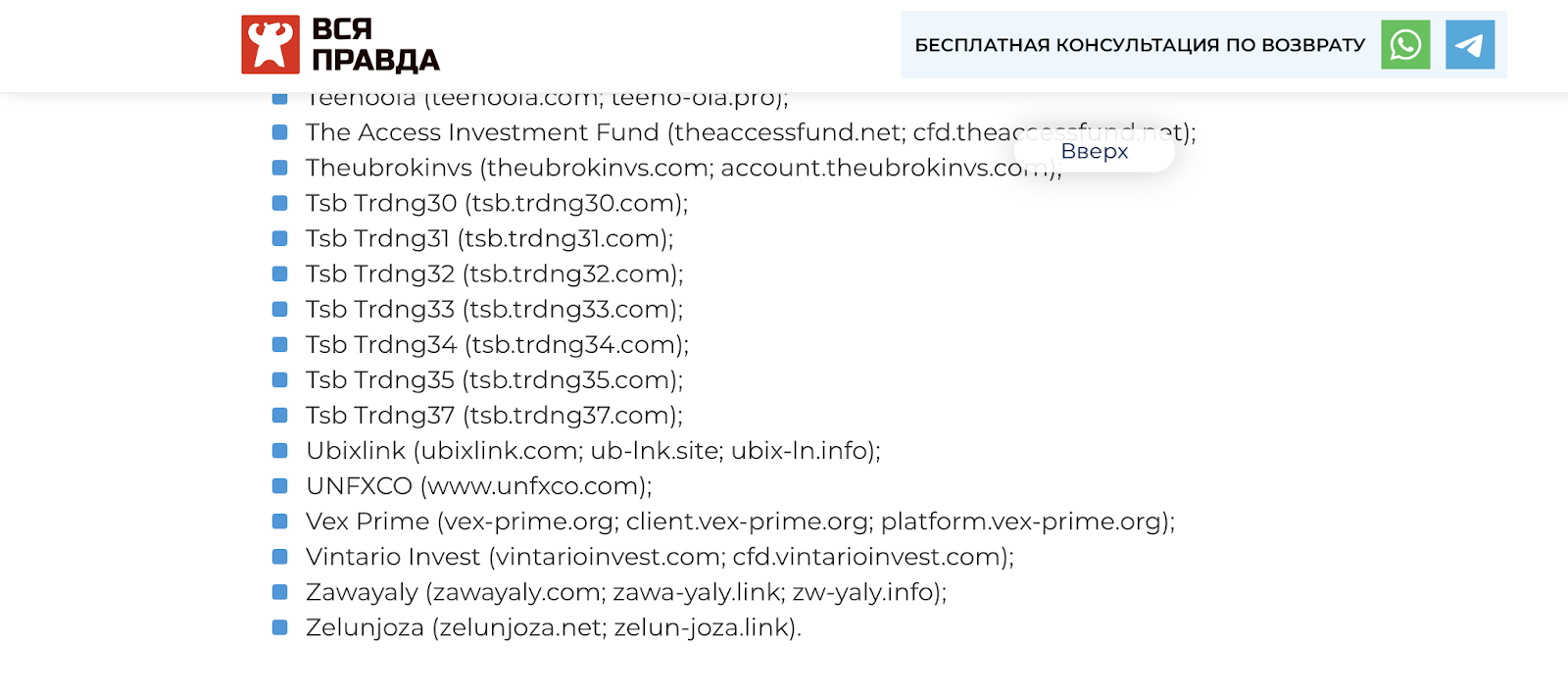Click the Vintario Invest list entry

(x=660, y=556)
